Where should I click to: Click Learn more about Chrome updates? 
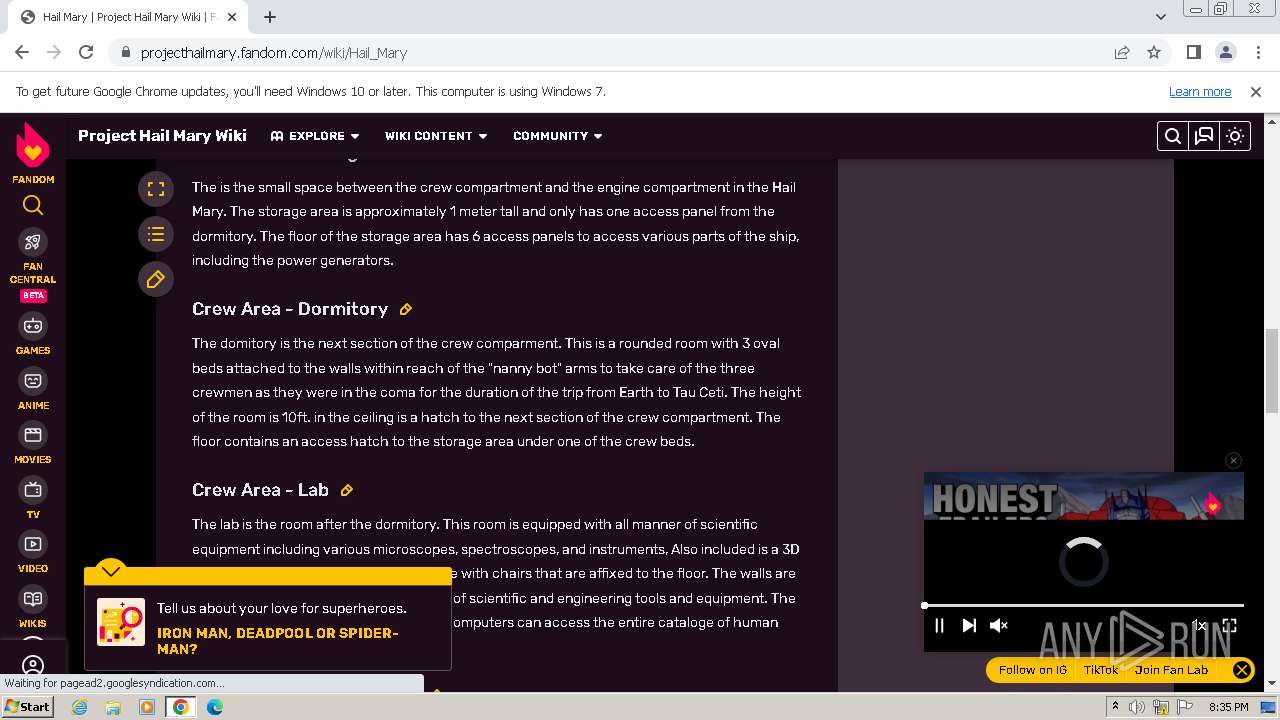(1200, 92)
